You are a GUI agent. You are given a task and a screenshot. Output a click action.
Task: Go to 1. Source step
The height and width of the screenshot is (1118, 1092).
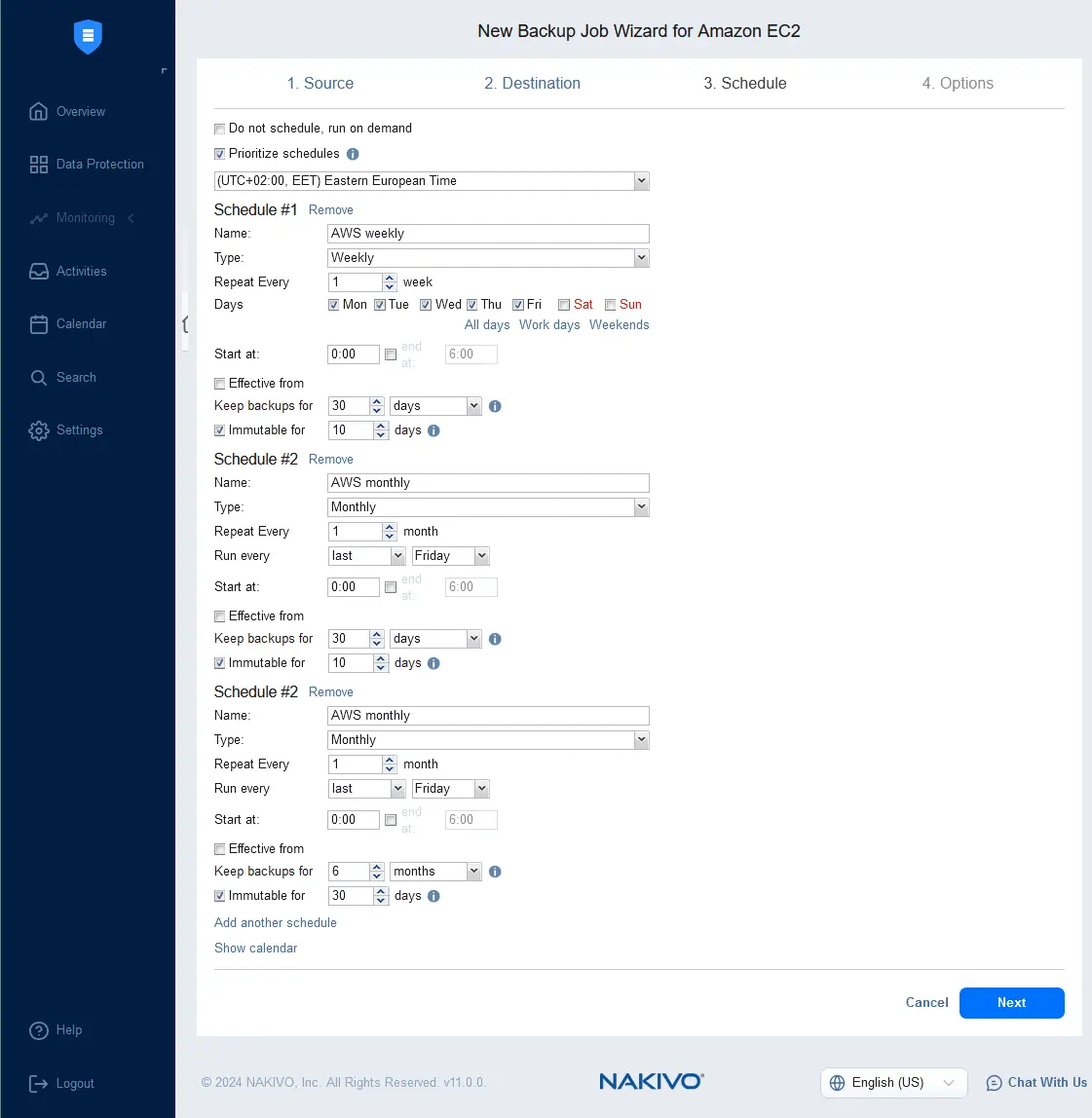click(x=320, y=84)
